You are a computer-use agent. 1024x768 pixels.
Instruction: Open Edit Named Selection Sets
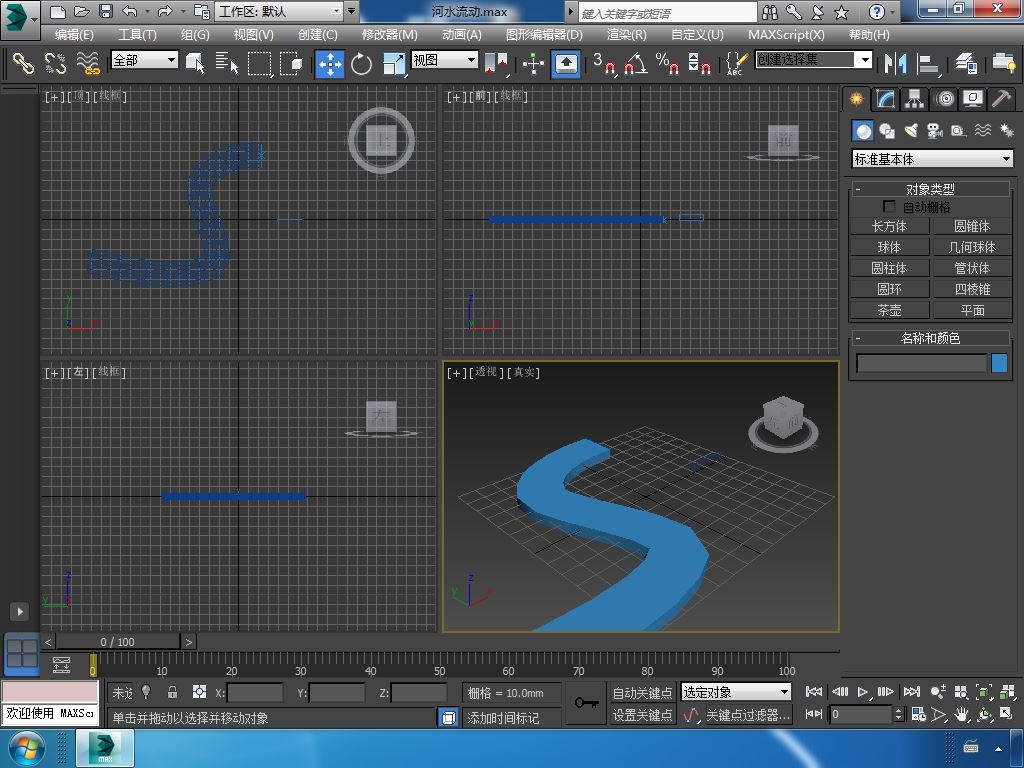736,63
